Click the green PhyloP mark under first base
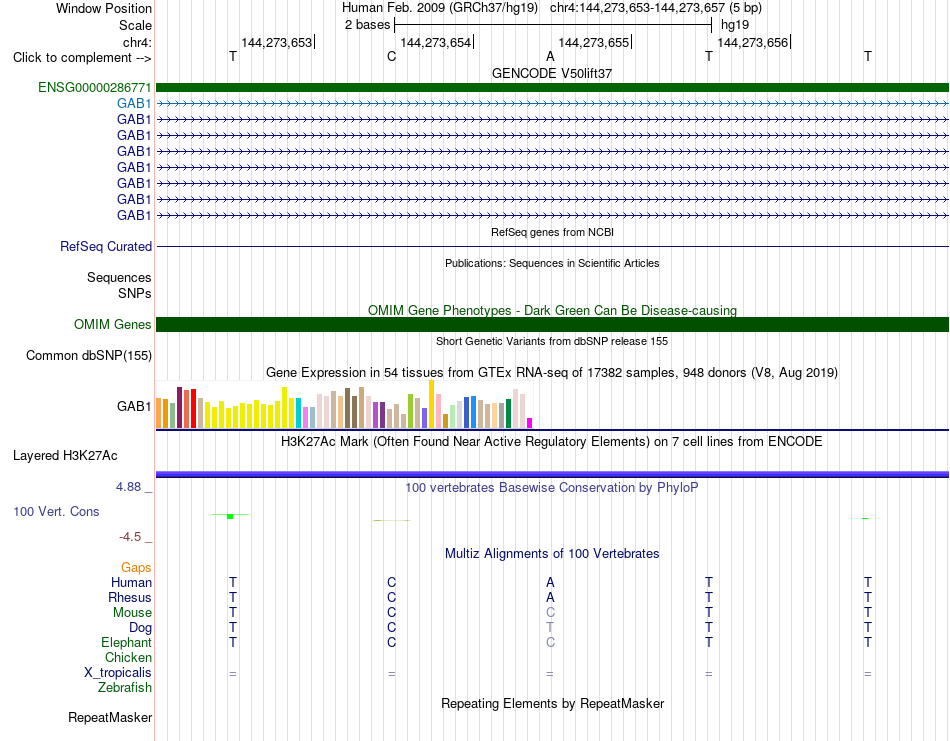This screenshot has height=741, width=950. [x=230, y=516]
